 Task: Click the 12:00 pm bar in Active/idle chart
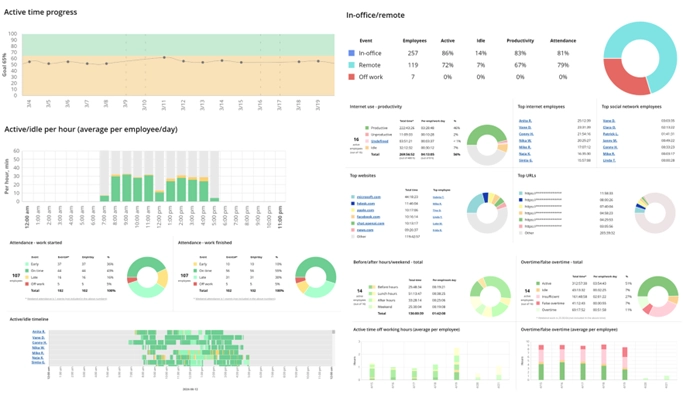[159, 196]
